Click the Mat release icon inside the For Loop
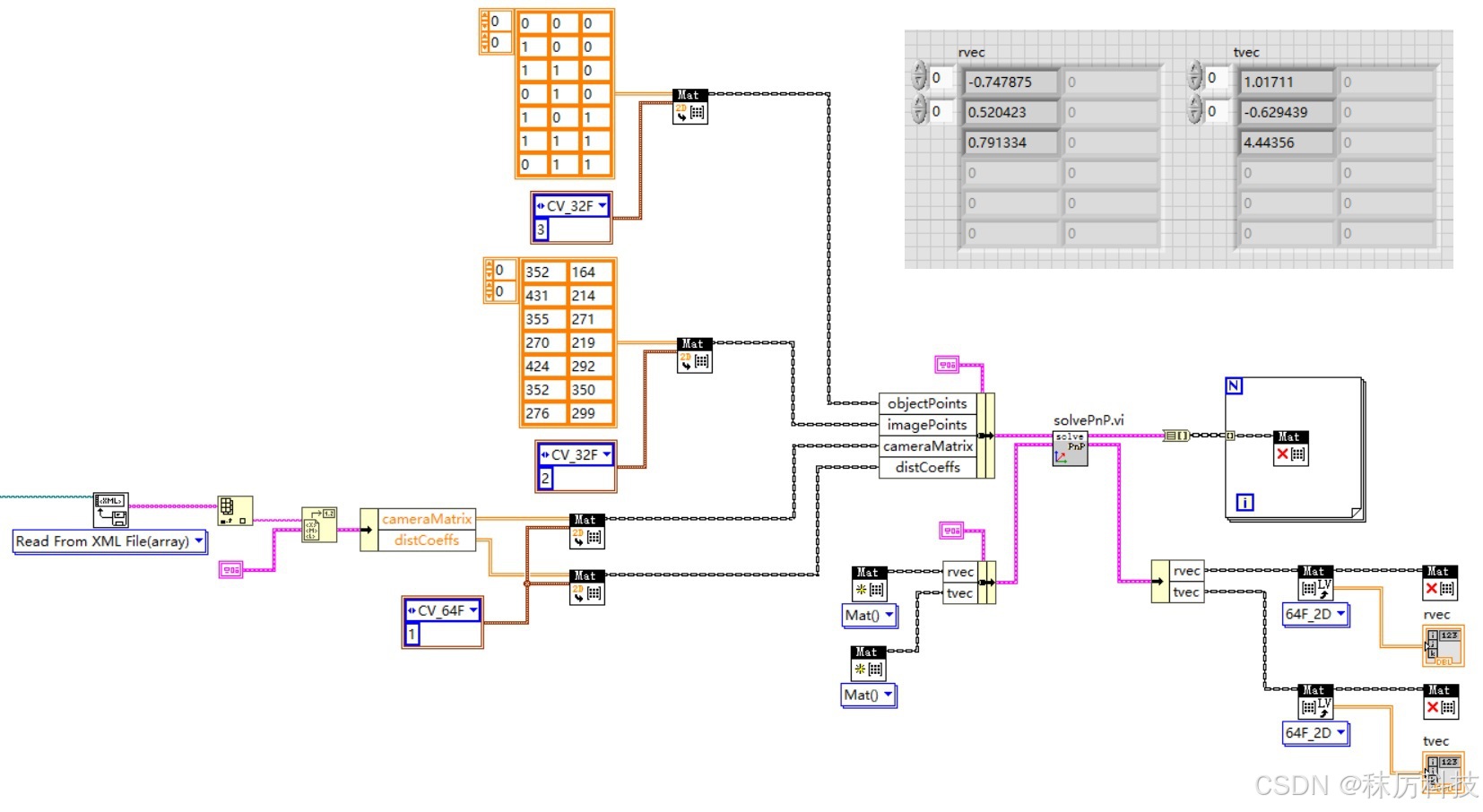Screen dimensions: 1483x812 pos(1290,448)
